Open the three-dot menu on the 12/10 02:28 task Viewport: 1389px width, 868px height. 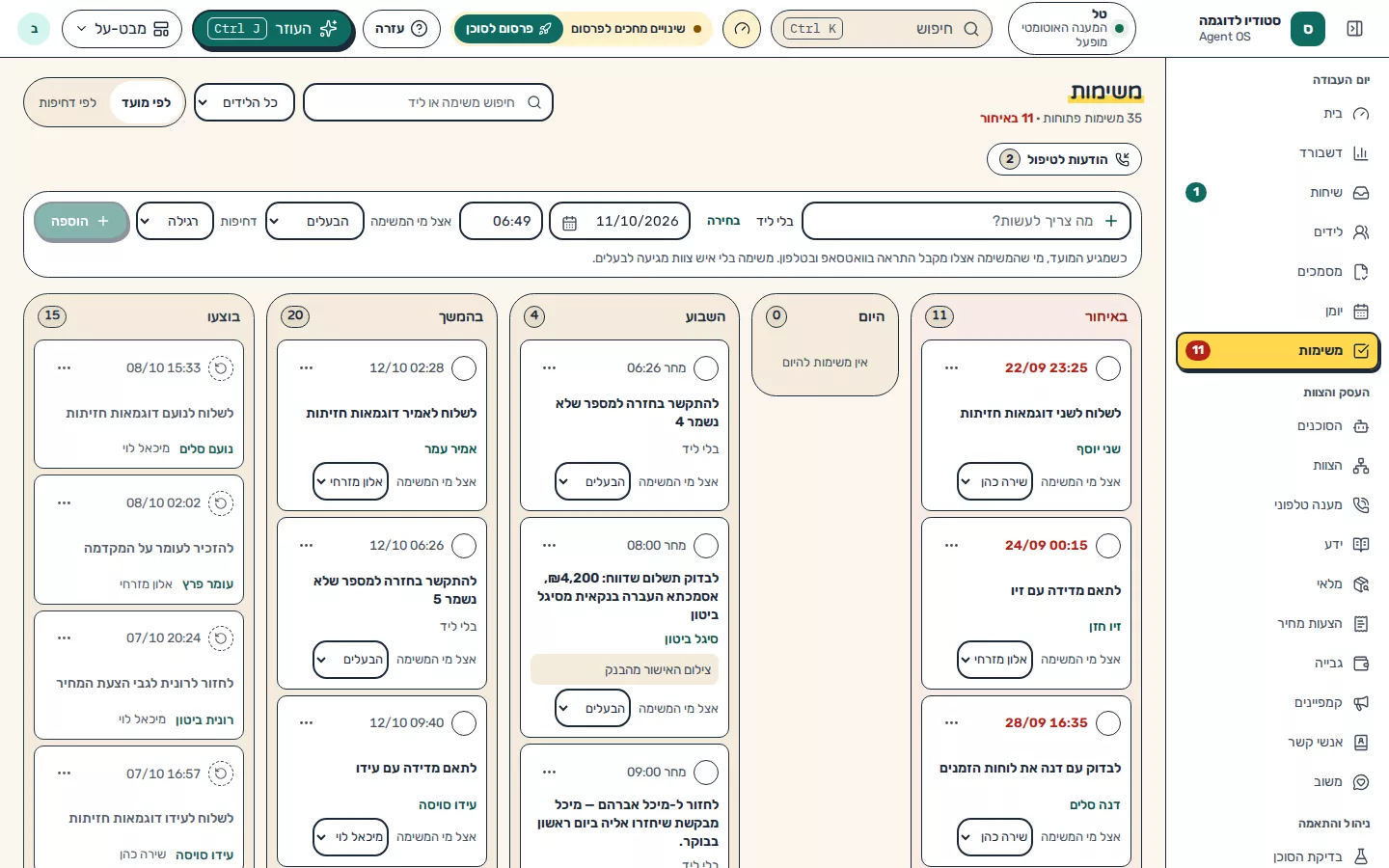pos(306,368)
